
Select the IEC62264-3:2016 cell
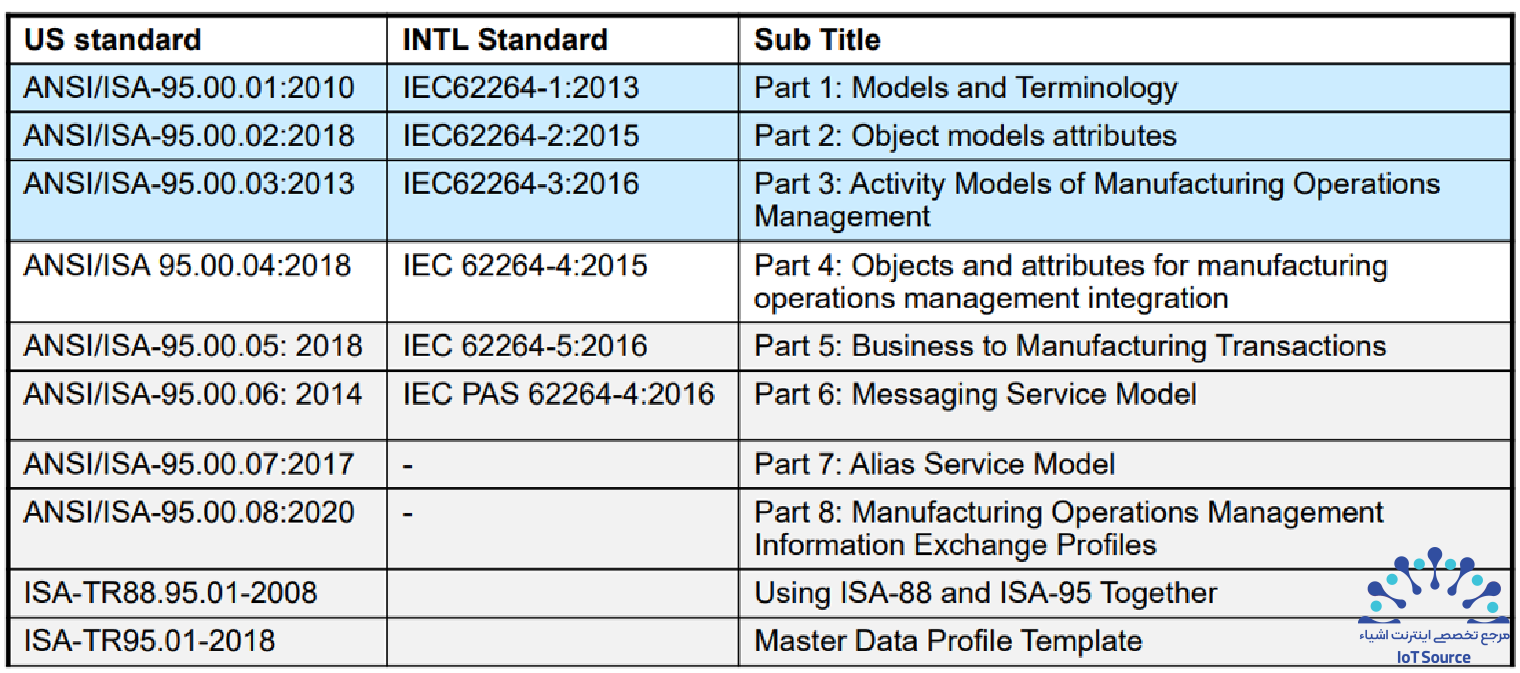[x=563, y=200]
